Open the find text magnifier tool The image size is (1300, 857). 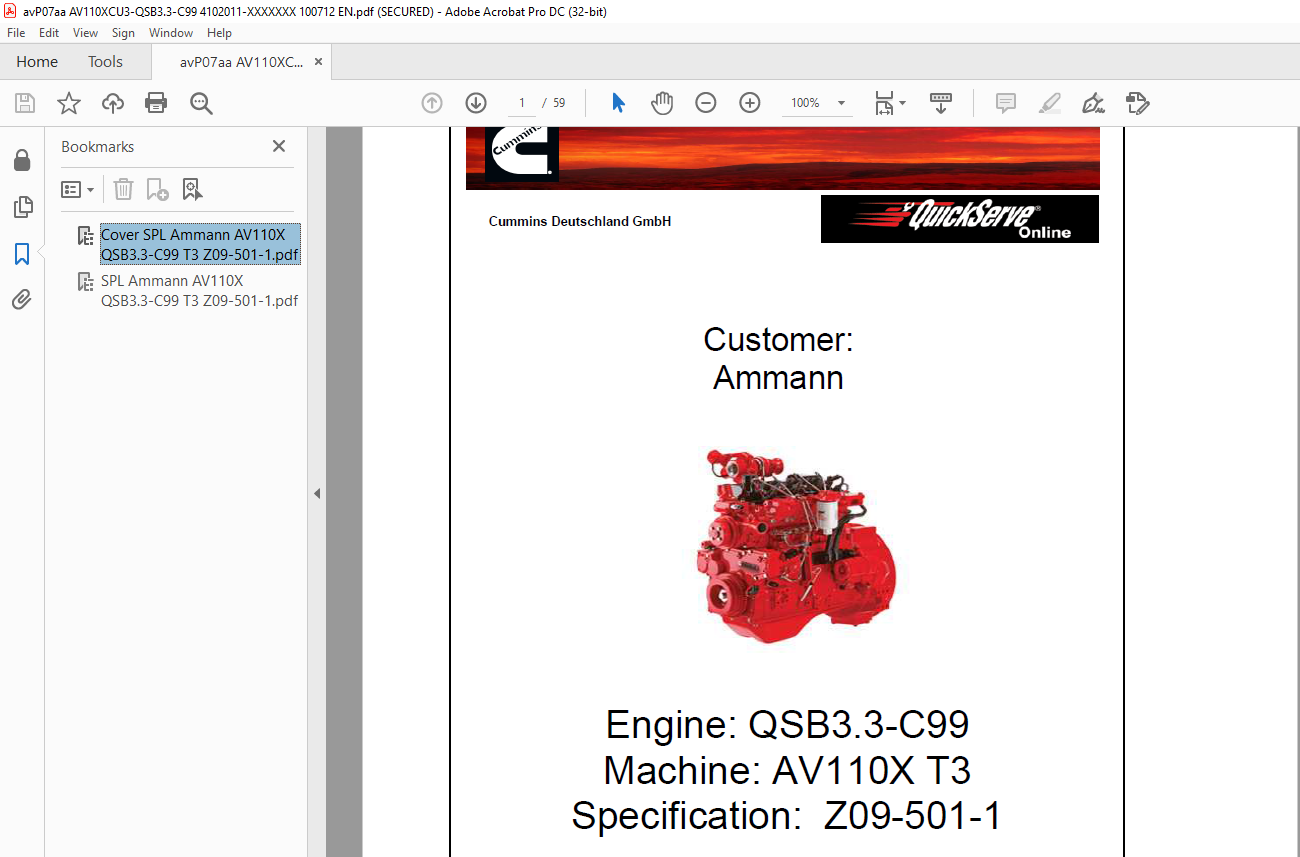coord(201,103)
